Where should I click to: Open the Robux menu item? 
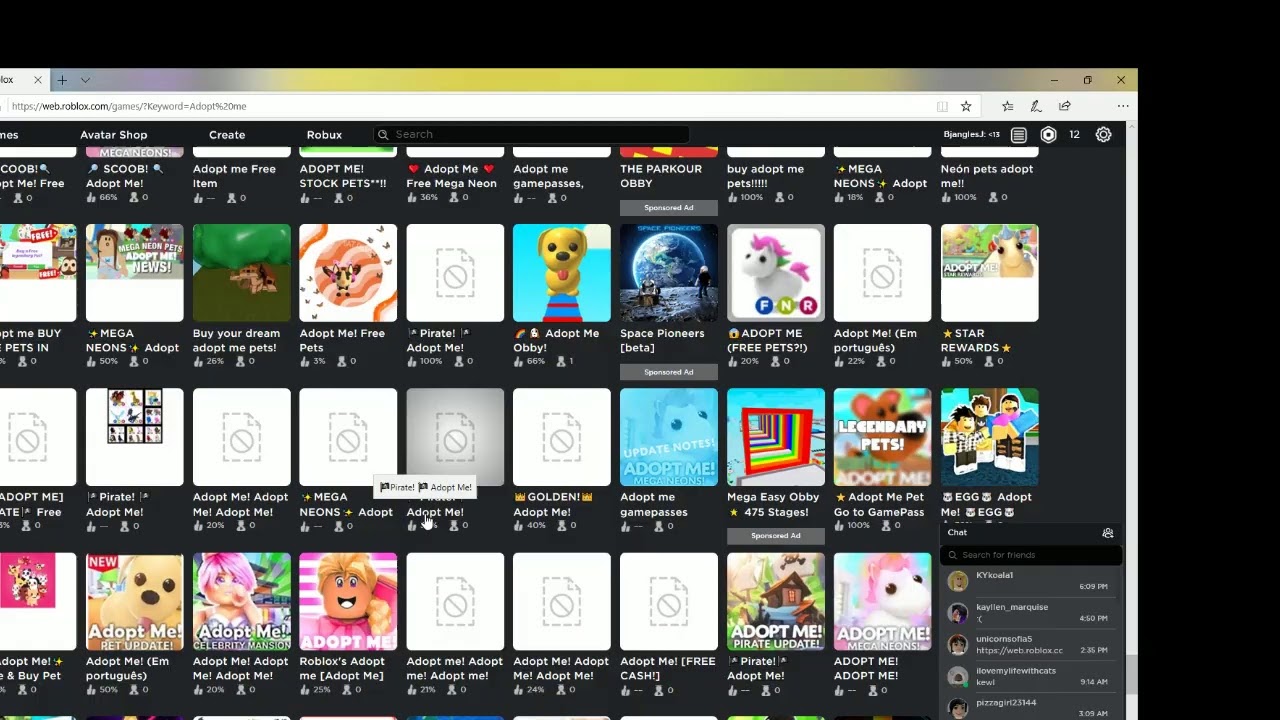(x=324, y=134)
